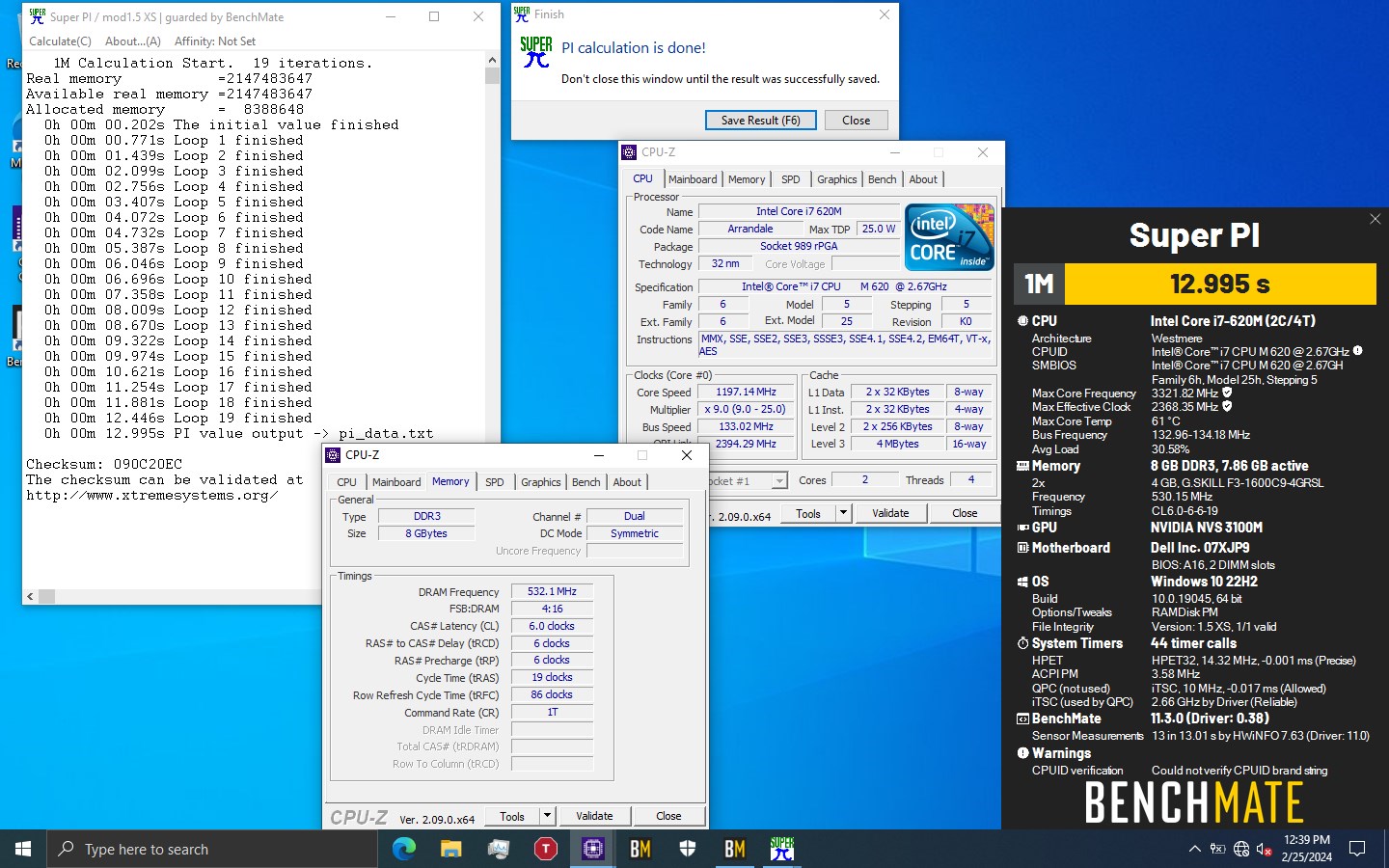Click the Channel # Dual field
This screenshot has height=868, width=1389.
[635, 516]
